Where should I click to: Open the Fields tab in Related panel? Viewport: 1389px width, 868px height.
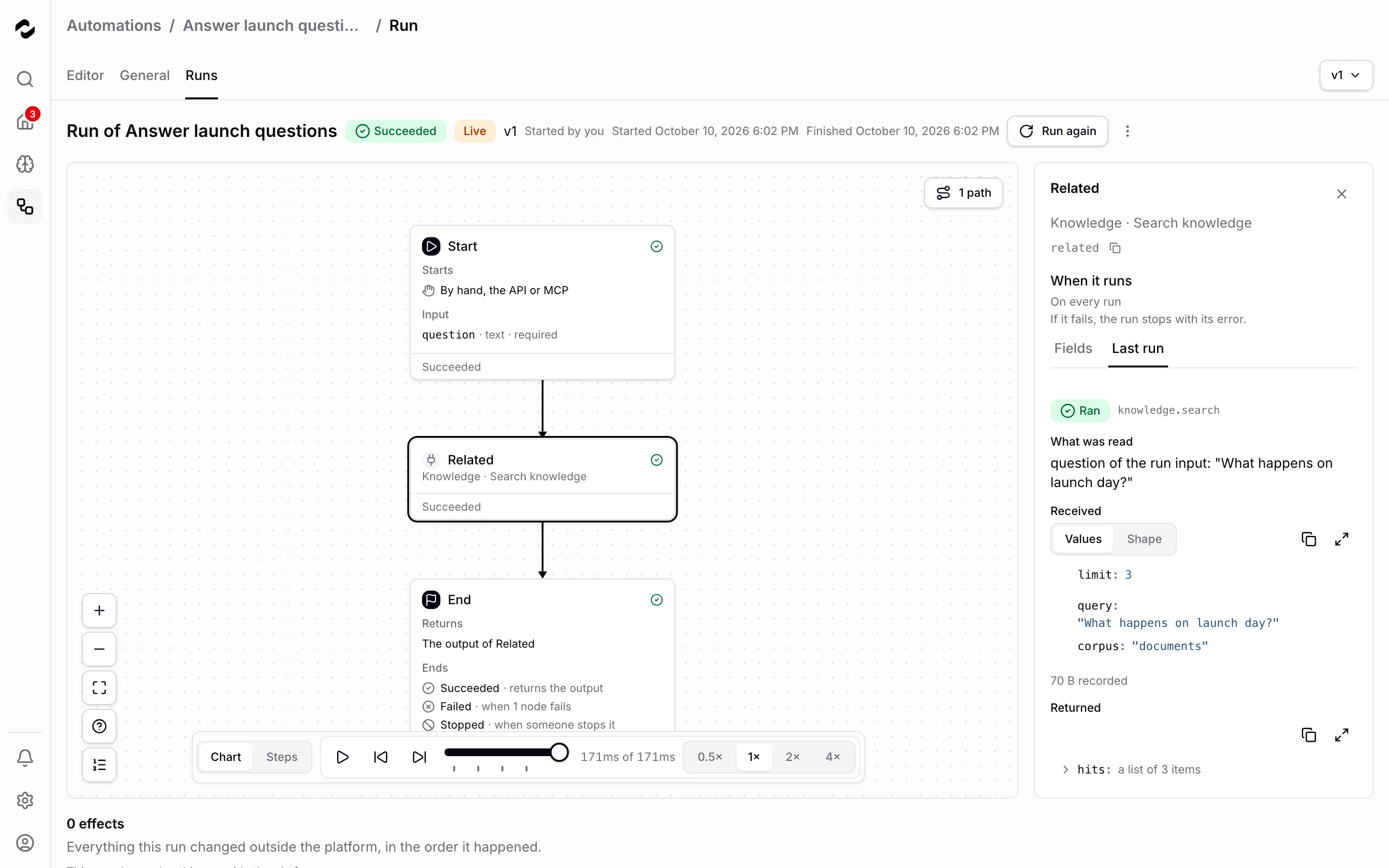(1073, 349)
